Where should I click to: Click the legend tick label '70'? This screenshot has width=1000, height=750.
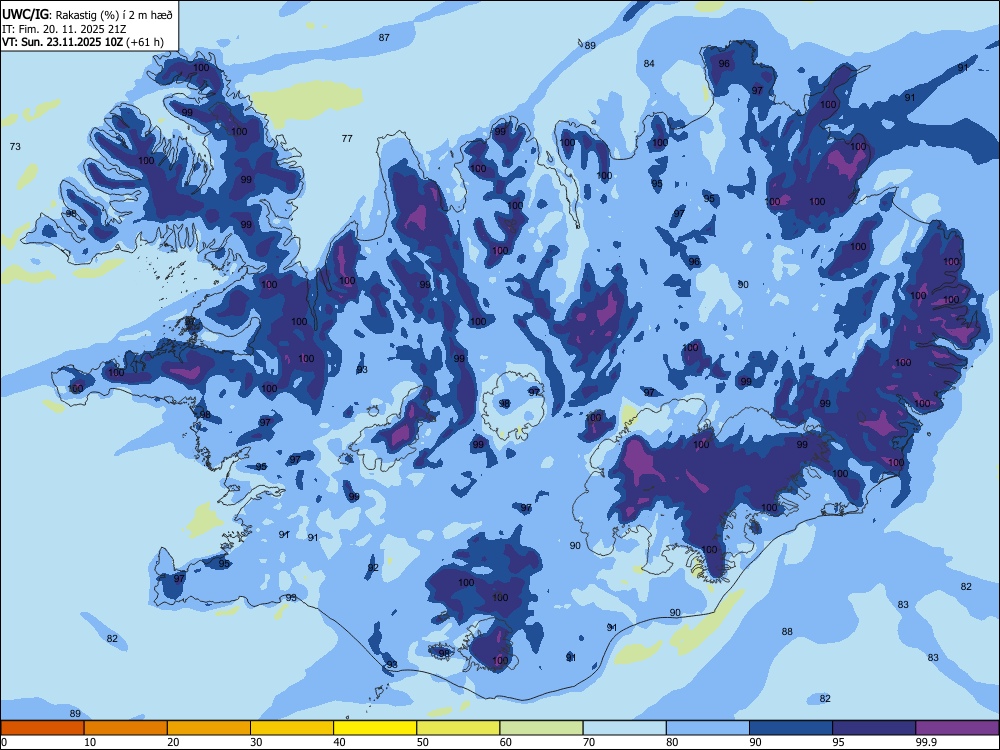tap(589, 742)
